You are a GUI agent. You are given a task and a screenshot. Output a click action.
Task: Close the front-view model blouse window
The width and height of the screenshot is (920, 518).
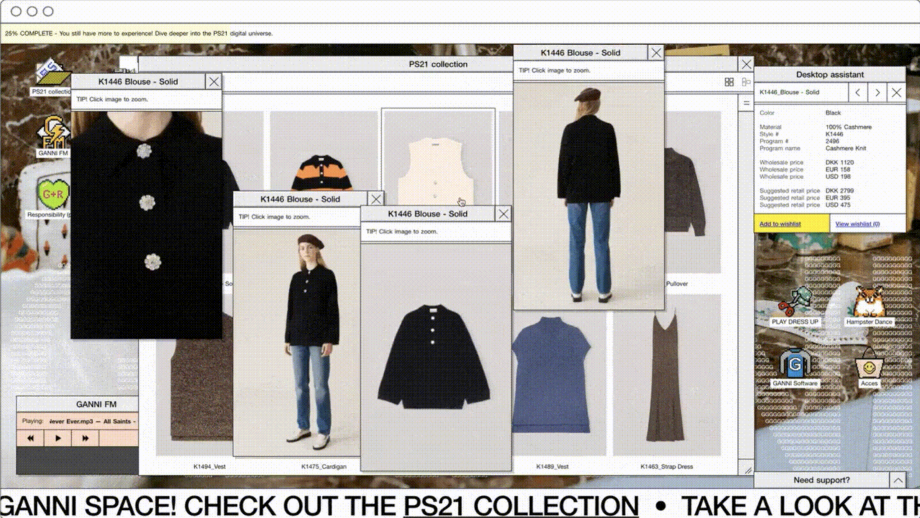[376, 199]
